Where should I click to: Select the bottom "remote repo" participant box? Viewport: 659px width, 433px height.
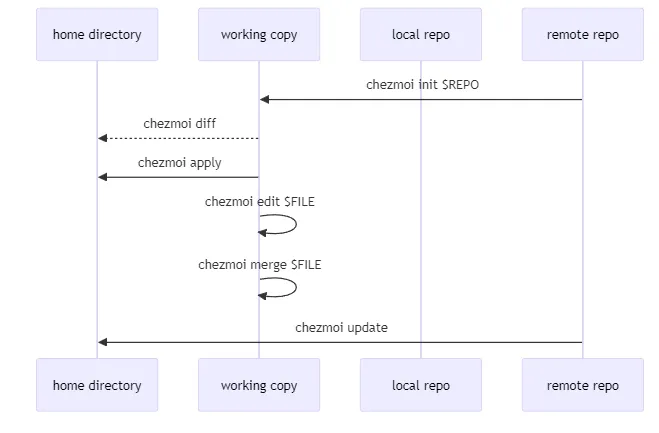(x=582, y=385)
